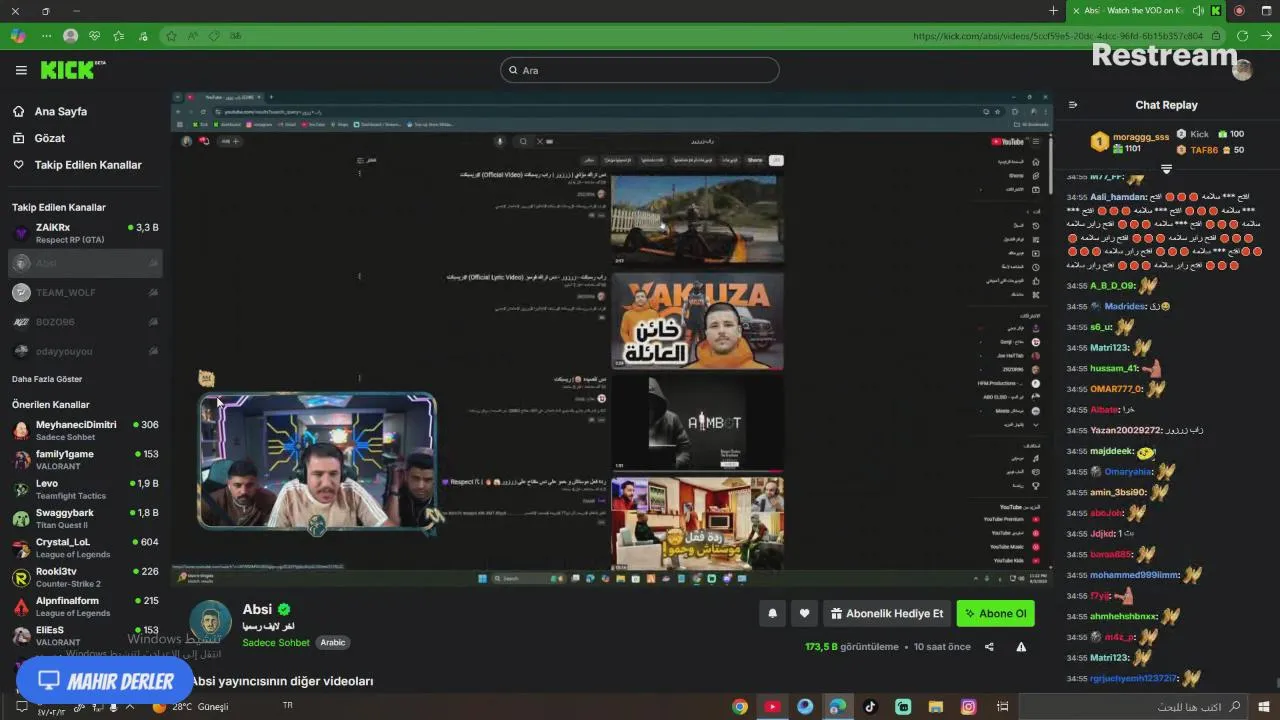The image size is (1280, 720).
Task: Open Levo Teamfight Tactics channel
Action: pyautogui.click(x=85, y=489)
